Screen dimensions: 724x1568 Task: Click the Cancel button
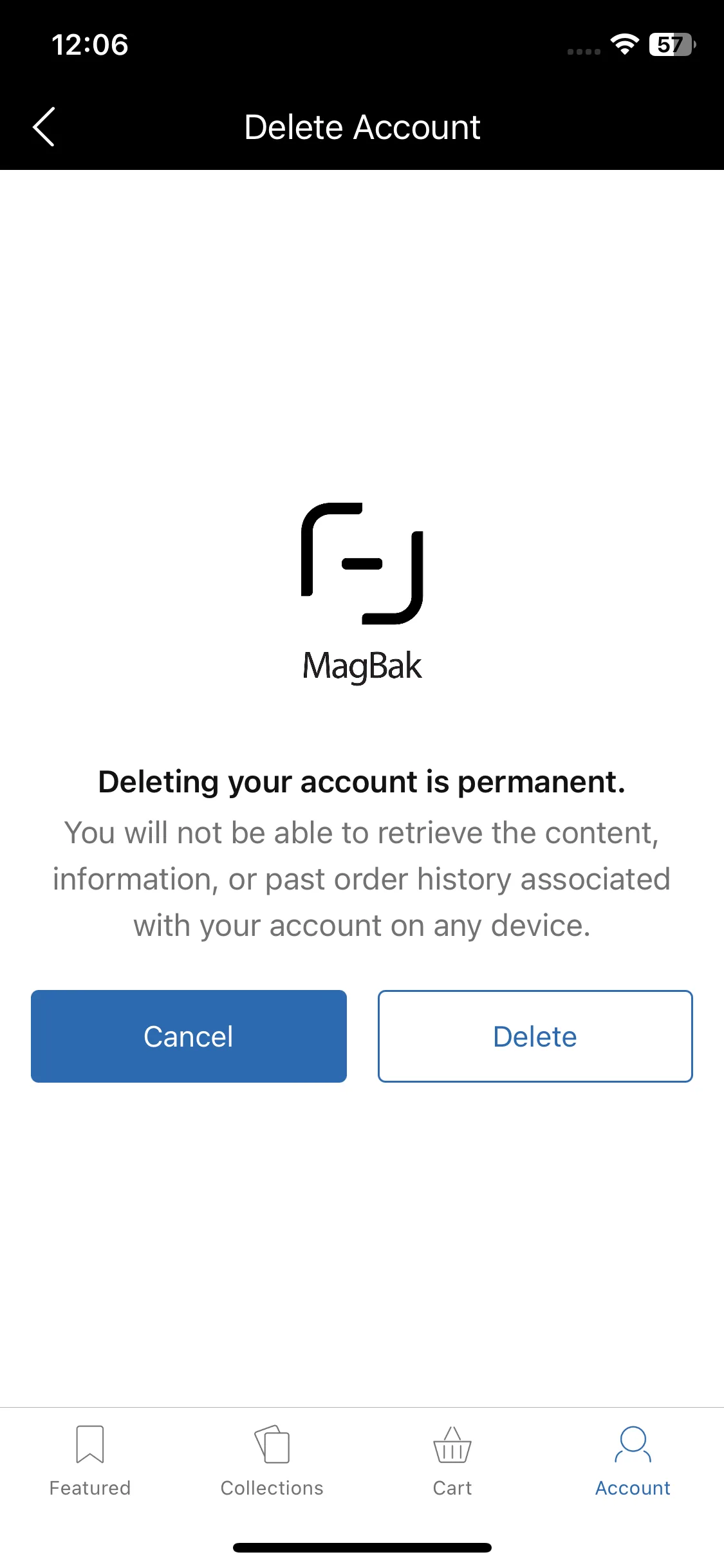tap(189, 1036)
